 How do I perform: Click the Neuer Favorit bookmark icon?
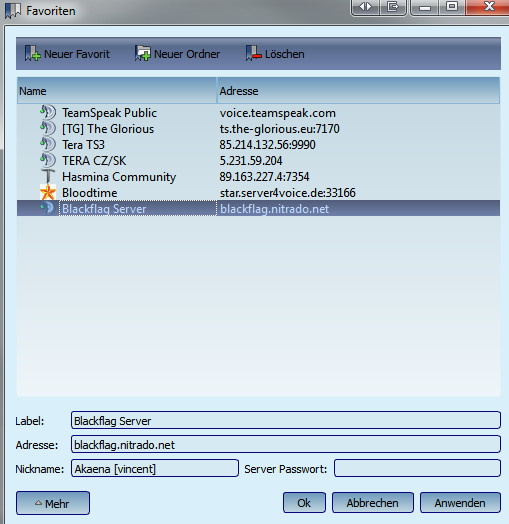pos(33,53)
